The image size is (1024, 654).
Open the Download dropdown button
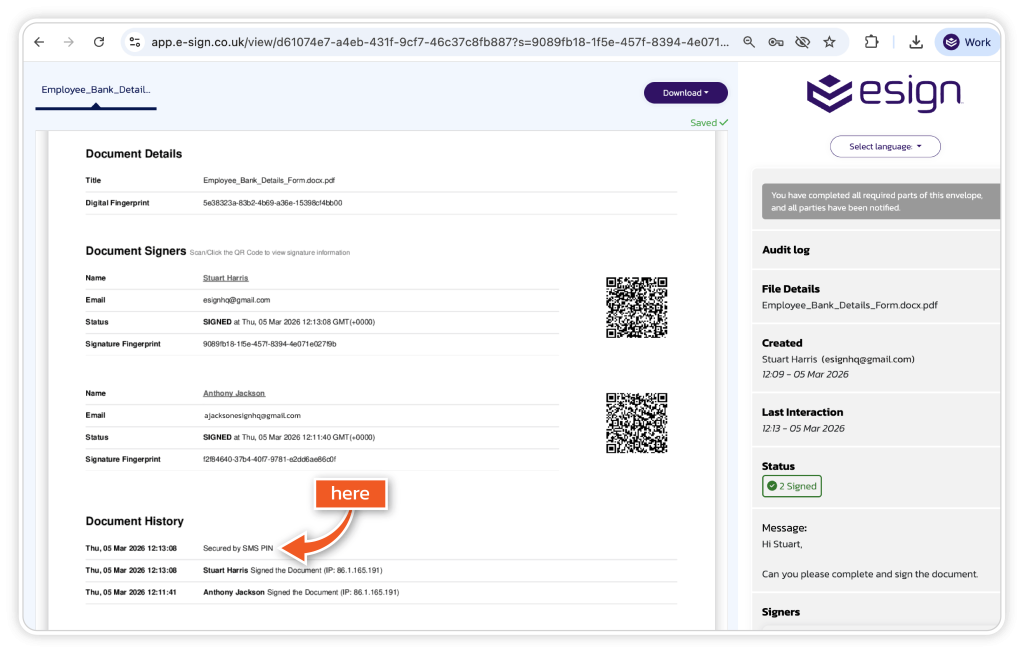(x=685, y=93)
